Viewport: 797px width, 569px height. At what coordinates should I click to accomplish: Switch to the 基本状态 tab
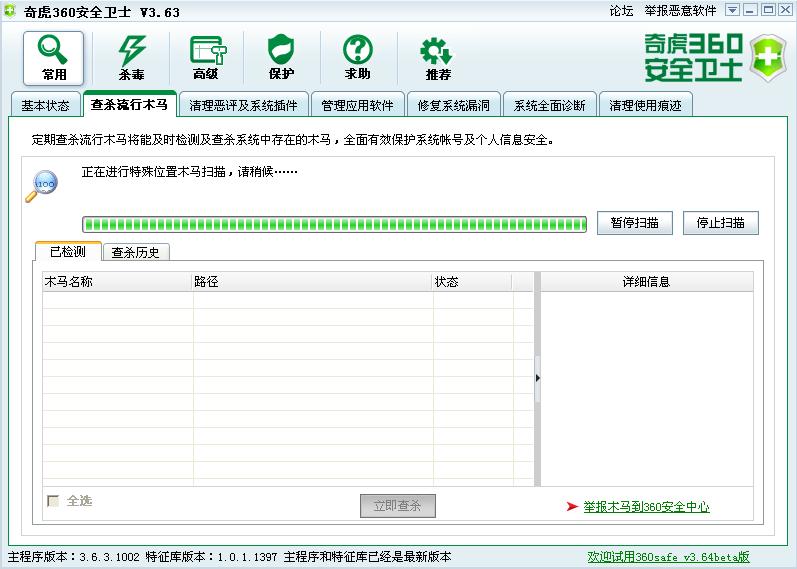45,105
